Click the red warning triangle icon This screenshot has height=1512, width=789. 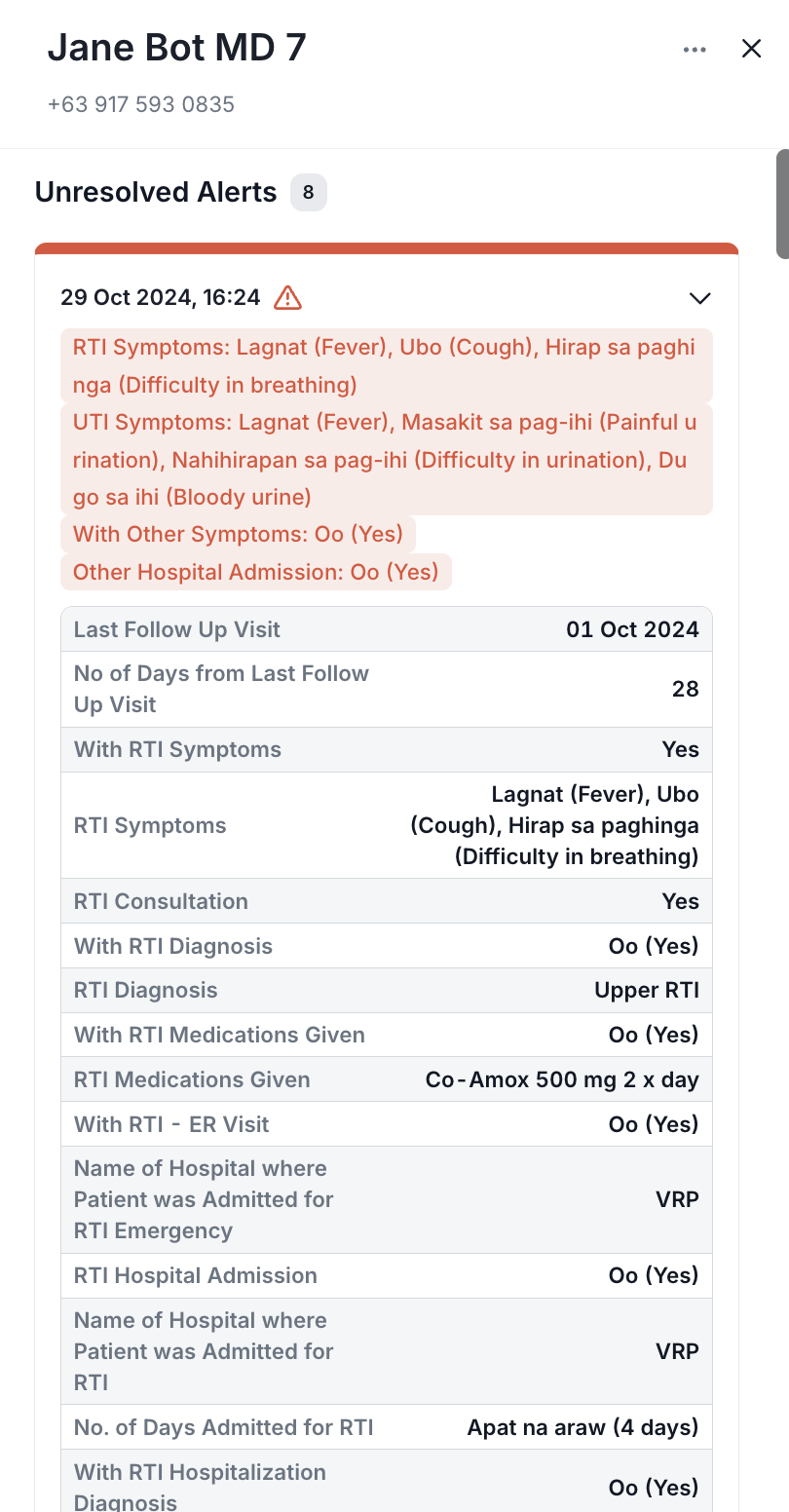tap(287, 297)
